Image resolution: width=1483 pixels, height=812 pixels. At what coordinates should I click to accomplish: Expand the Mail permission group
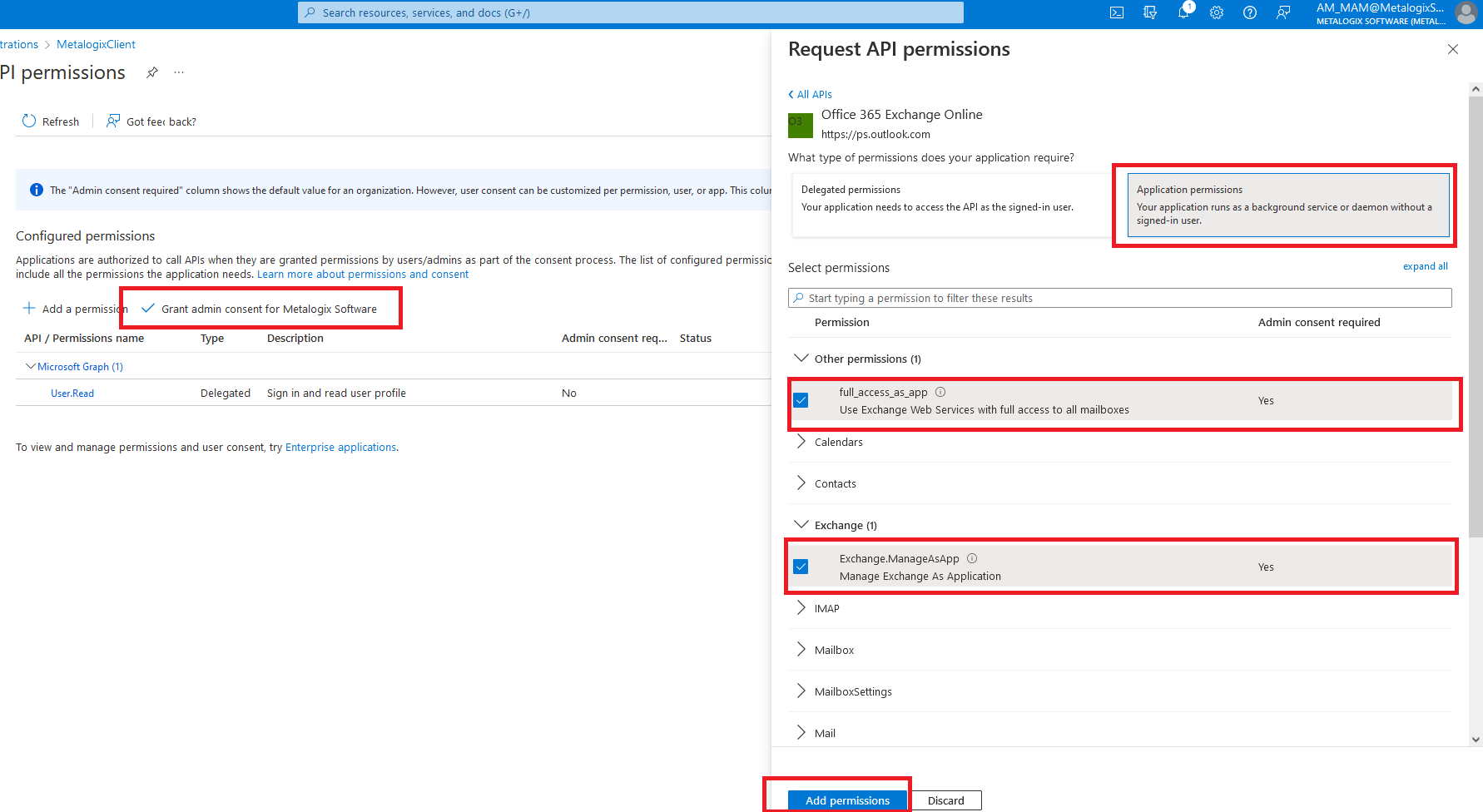click(x=801, y=733)
